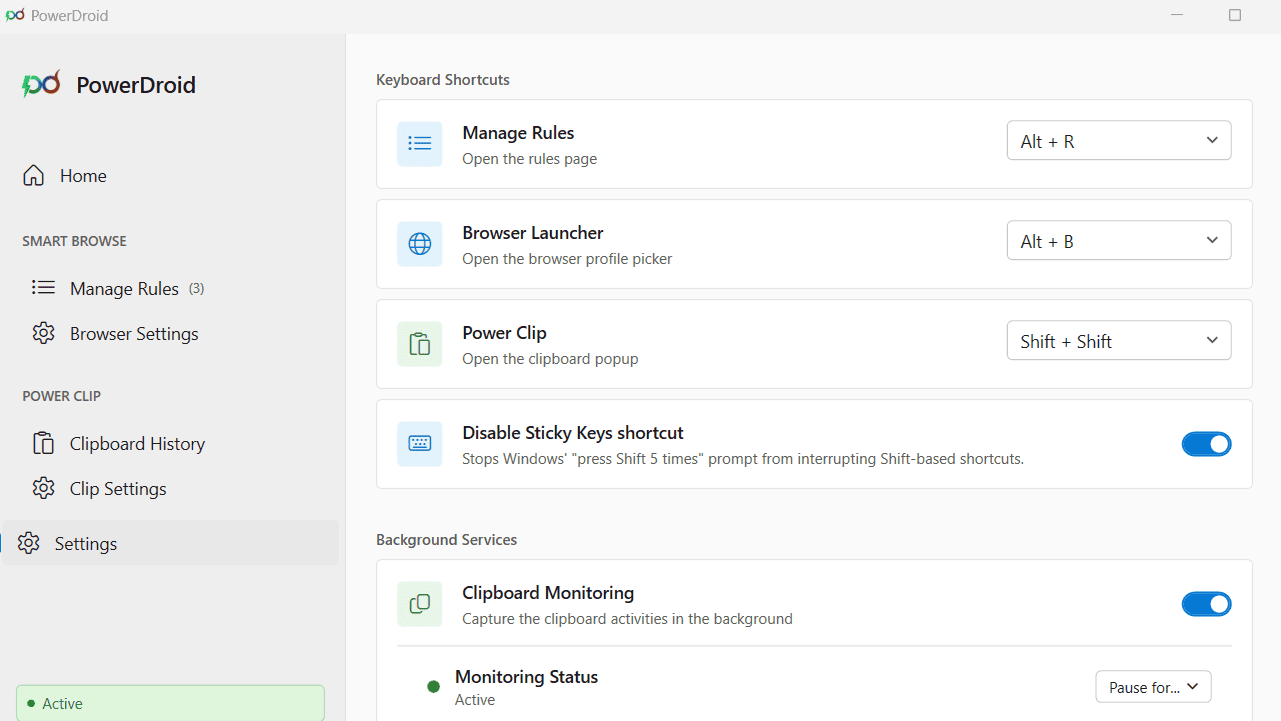Click the Browser Settings gear icon
This screenshot has width=1281, height=721.
[43, 333]
